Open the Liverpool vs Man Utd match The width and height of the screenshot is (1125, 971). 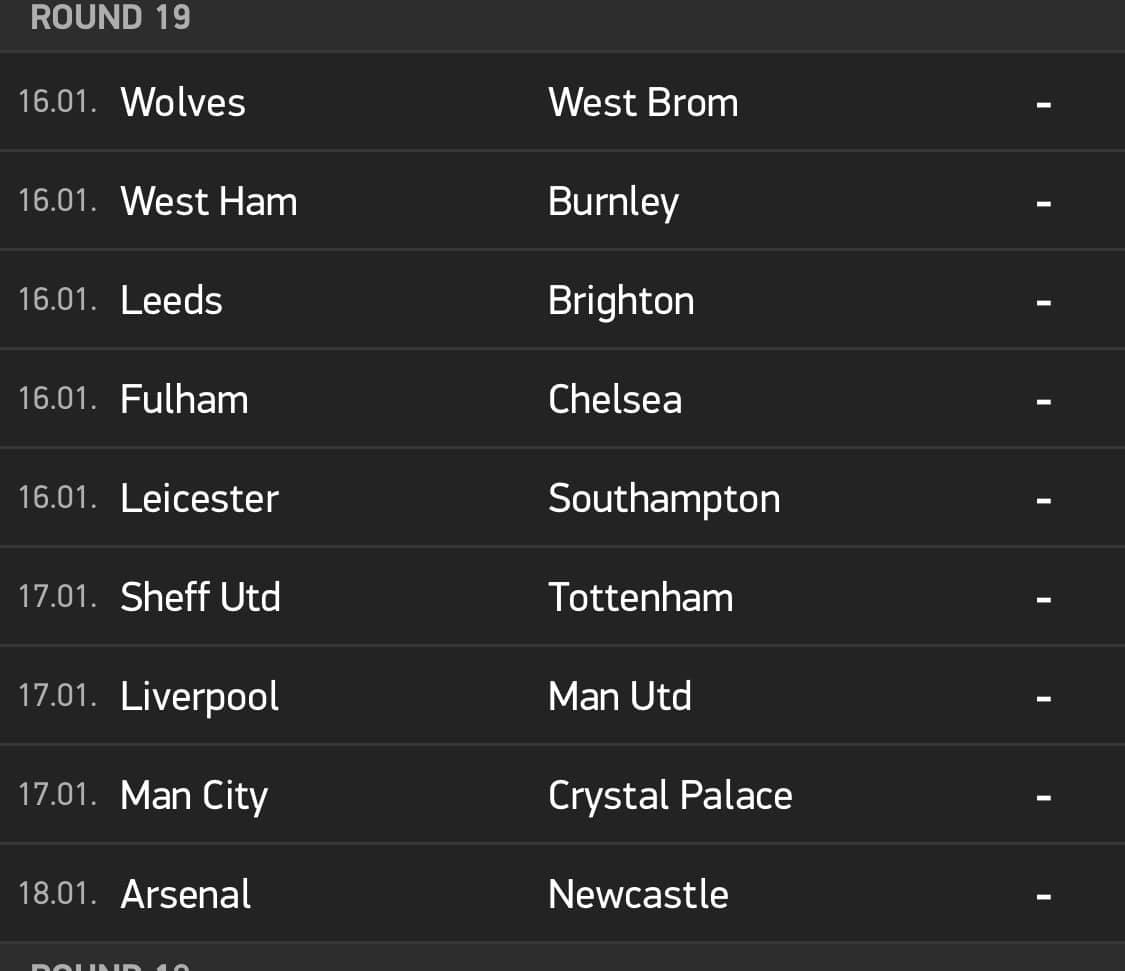[562, 696]
